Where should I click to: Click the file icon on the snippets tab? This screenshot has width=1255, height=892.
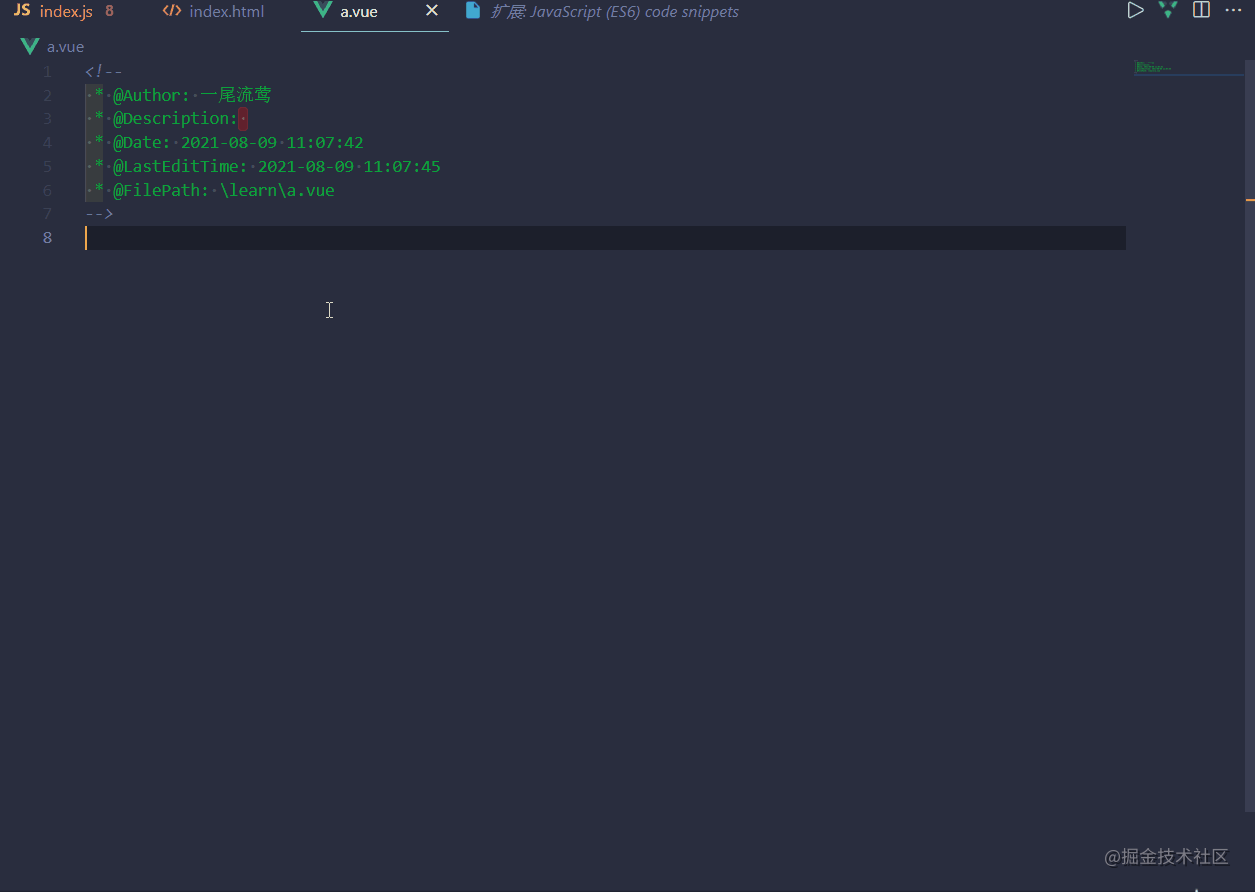click(x=473, y=11)
